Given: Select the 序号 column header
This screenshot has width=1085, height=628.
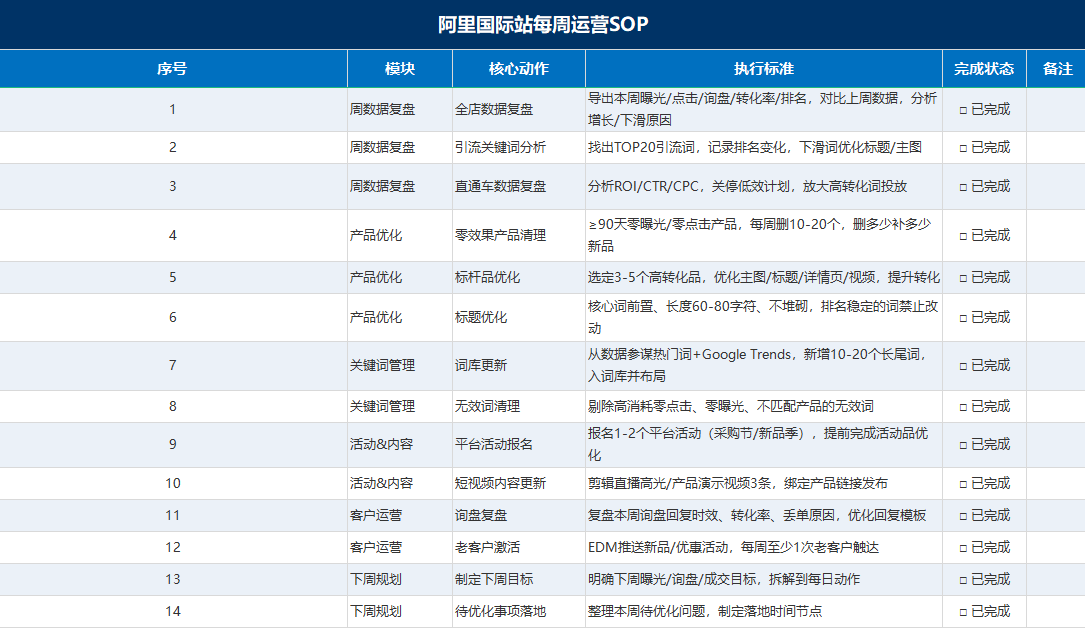Looking at the screenshot, I should click(172, 68).
